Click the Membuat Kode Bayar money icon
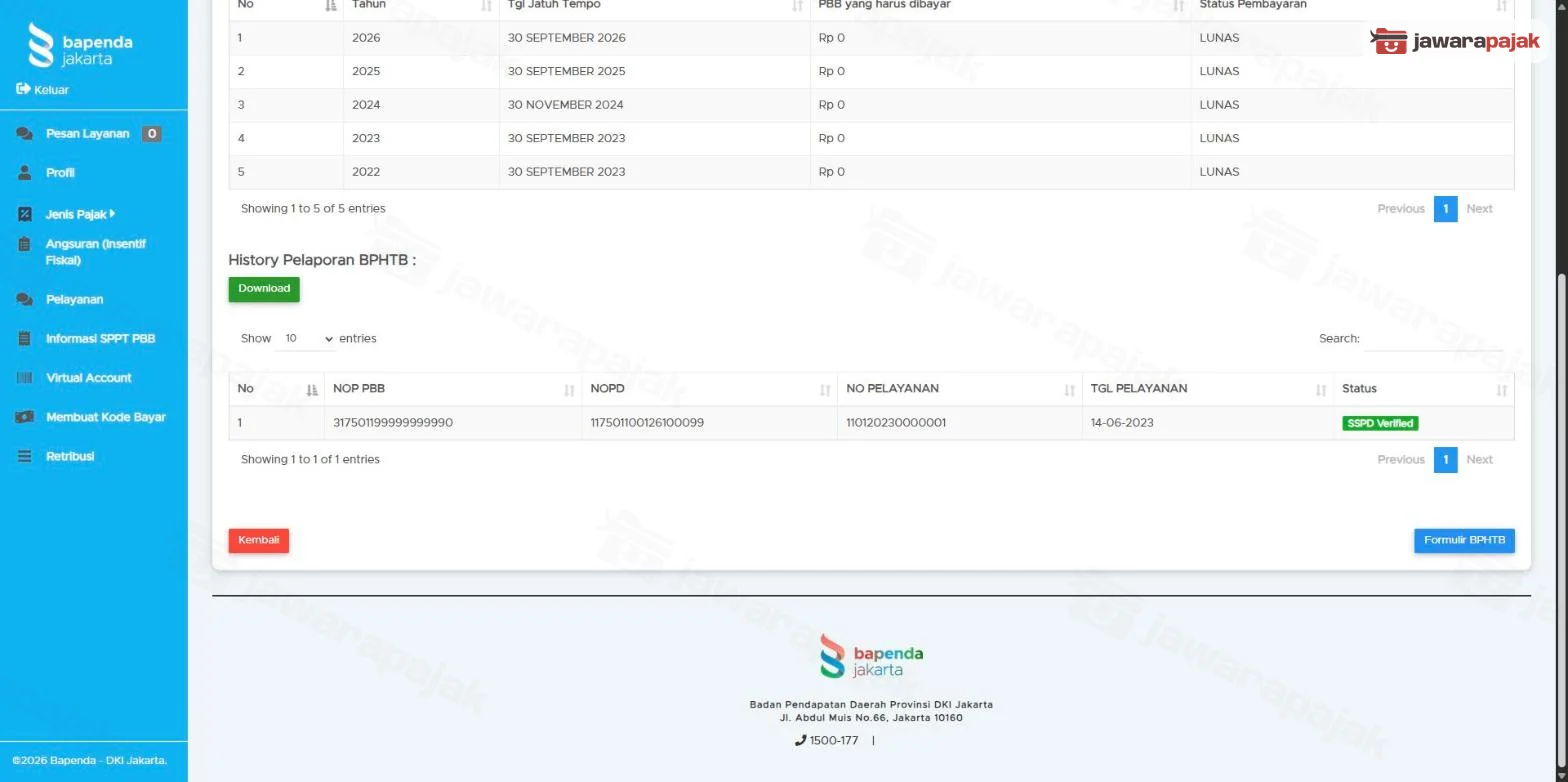The image size is (1568, 782). pos(25,417)
